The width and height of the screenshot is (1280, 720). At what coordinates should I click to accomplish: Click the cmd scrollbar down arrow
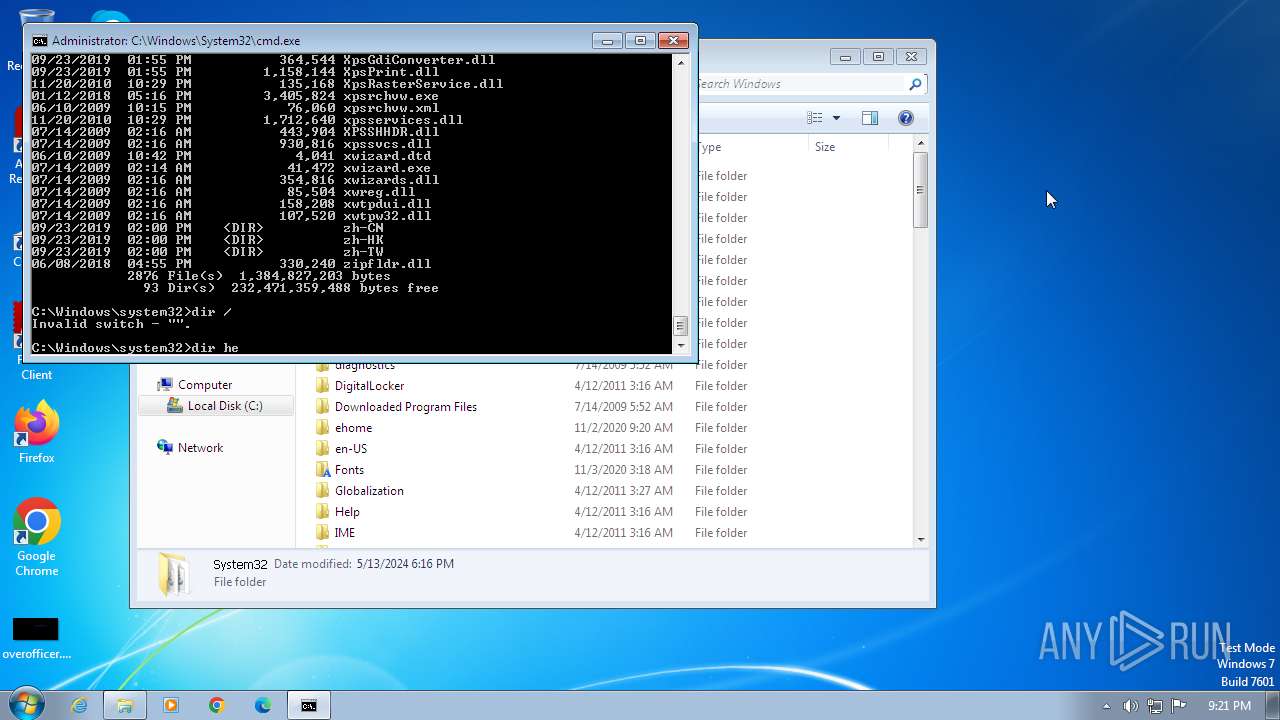coord(681,345)
